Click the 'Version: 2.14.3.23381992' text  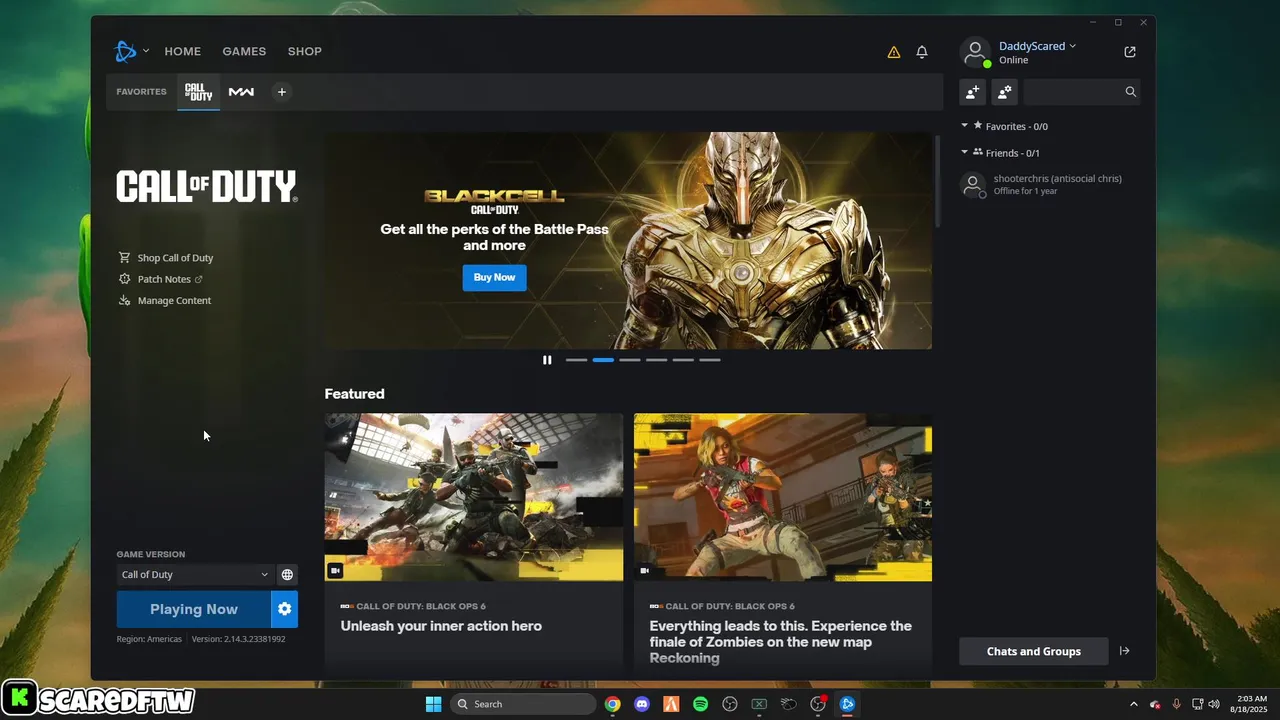tap(238, 639)
